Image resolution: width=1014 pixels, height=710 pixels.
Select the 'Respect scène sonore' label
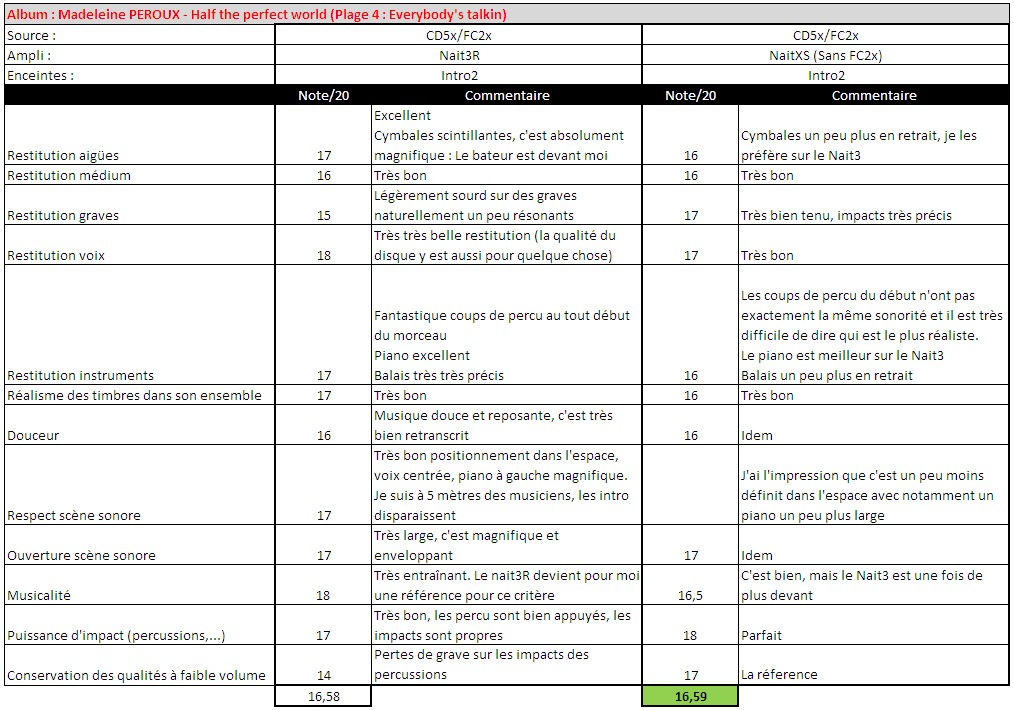tap(140, 484)
